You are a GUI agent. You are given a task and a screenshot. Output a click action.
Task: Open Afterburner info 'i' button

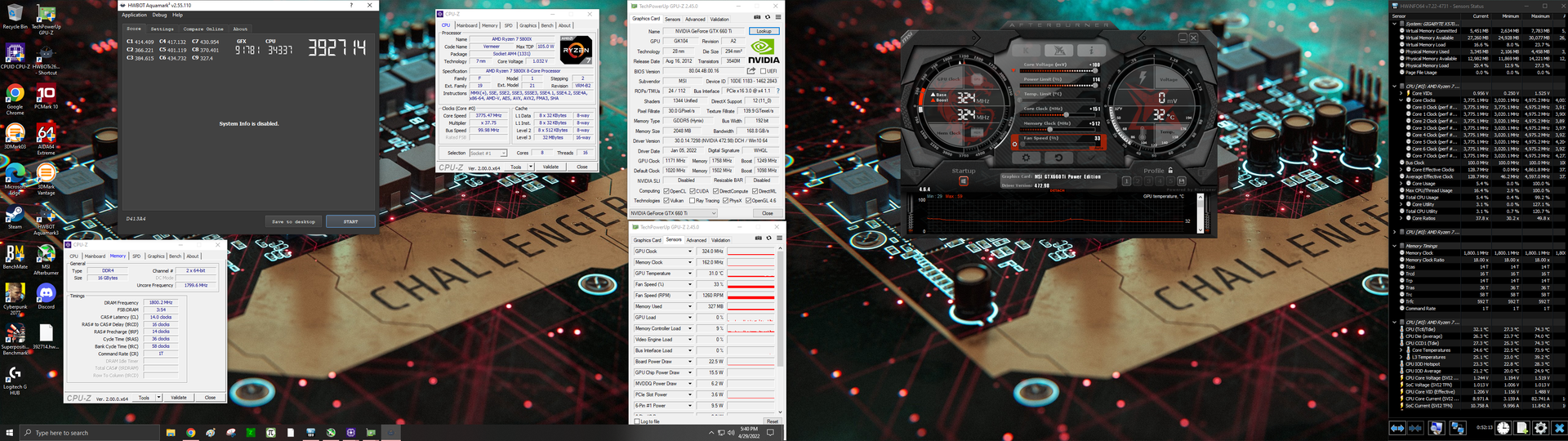click(1091, 51)
